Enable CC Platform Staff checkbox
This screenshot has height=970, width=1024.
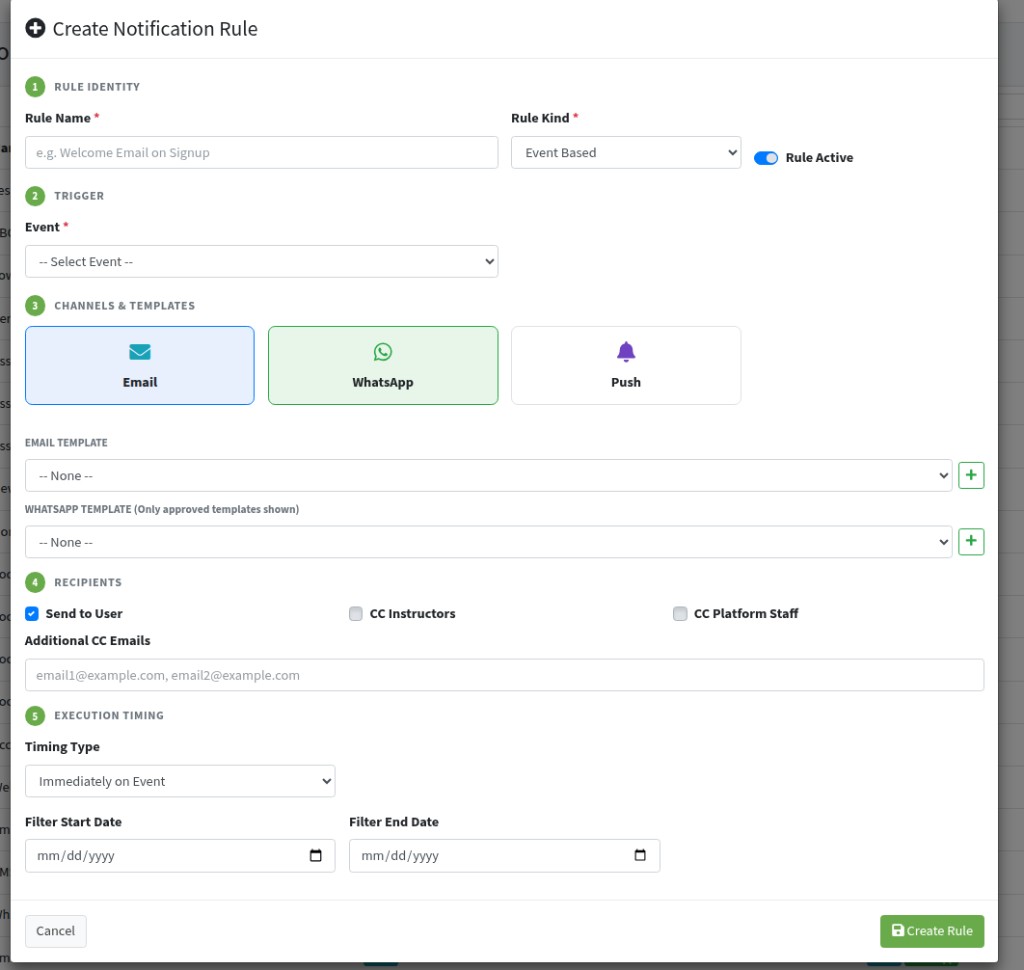tap(680, 613)
